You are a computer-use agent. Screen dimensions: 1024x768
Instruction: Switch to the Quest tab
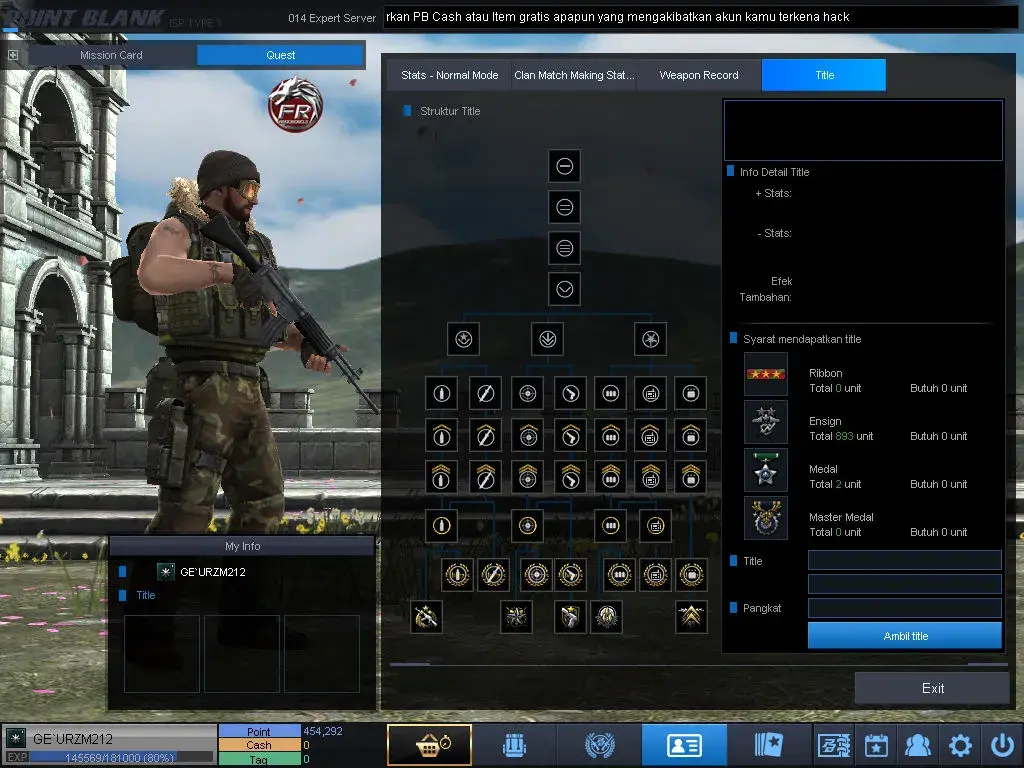coord(280,56)
